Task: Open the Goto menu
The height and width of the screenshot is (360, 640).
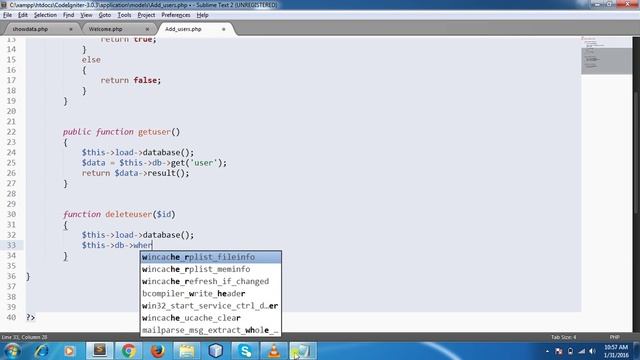Action: [x=104, y=15]
